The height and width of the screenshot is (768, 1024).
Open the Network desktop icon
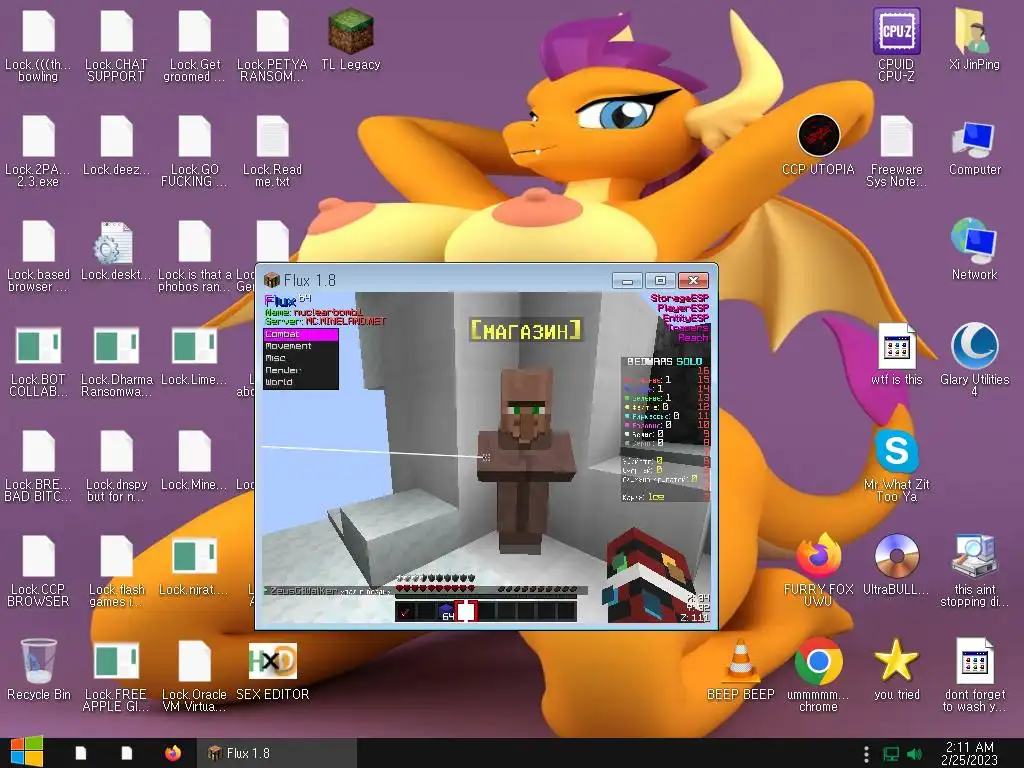(974, 242)
